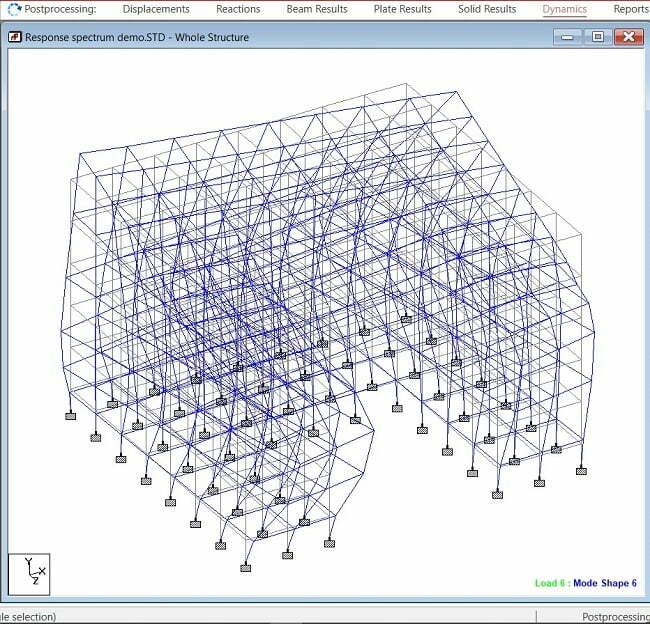650x624 pixels.
Task: Maximize the Whole Structure view window
Action: click(x=597, y=37)
